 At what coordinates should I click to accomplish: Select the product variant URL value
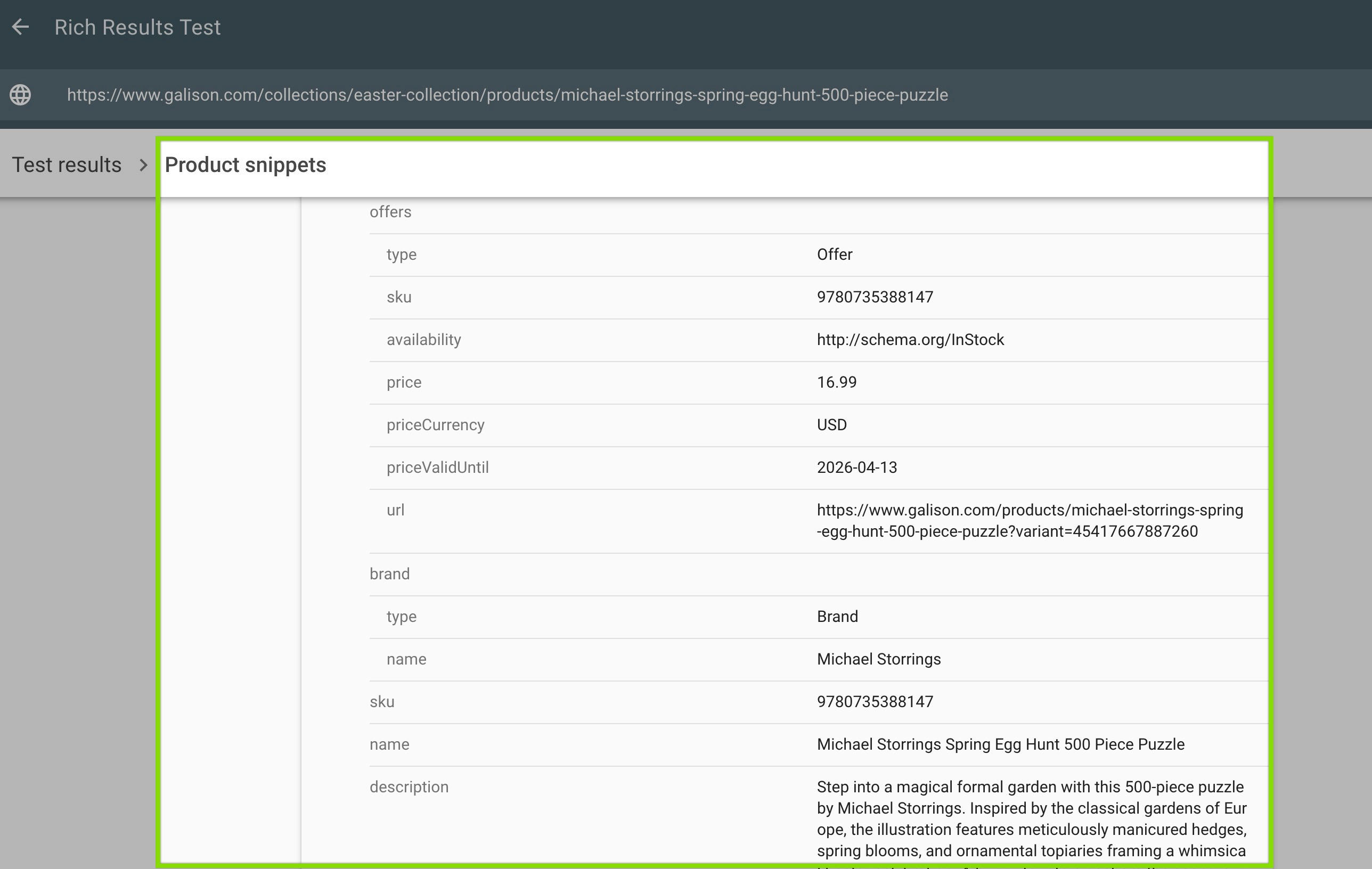pos(1030,520)
